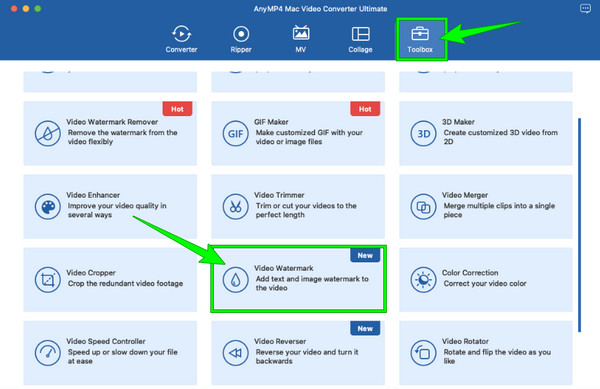Click "Rotate and flip the video" text

point(497,356)
